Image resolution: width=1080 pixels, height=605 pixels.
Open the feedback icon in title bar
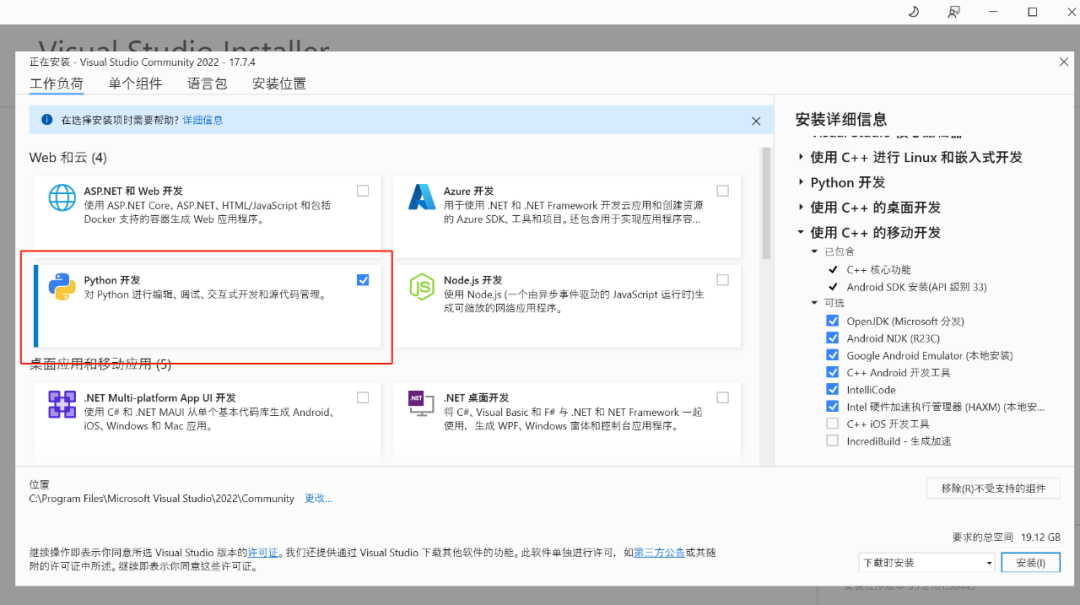pos(953,12)
